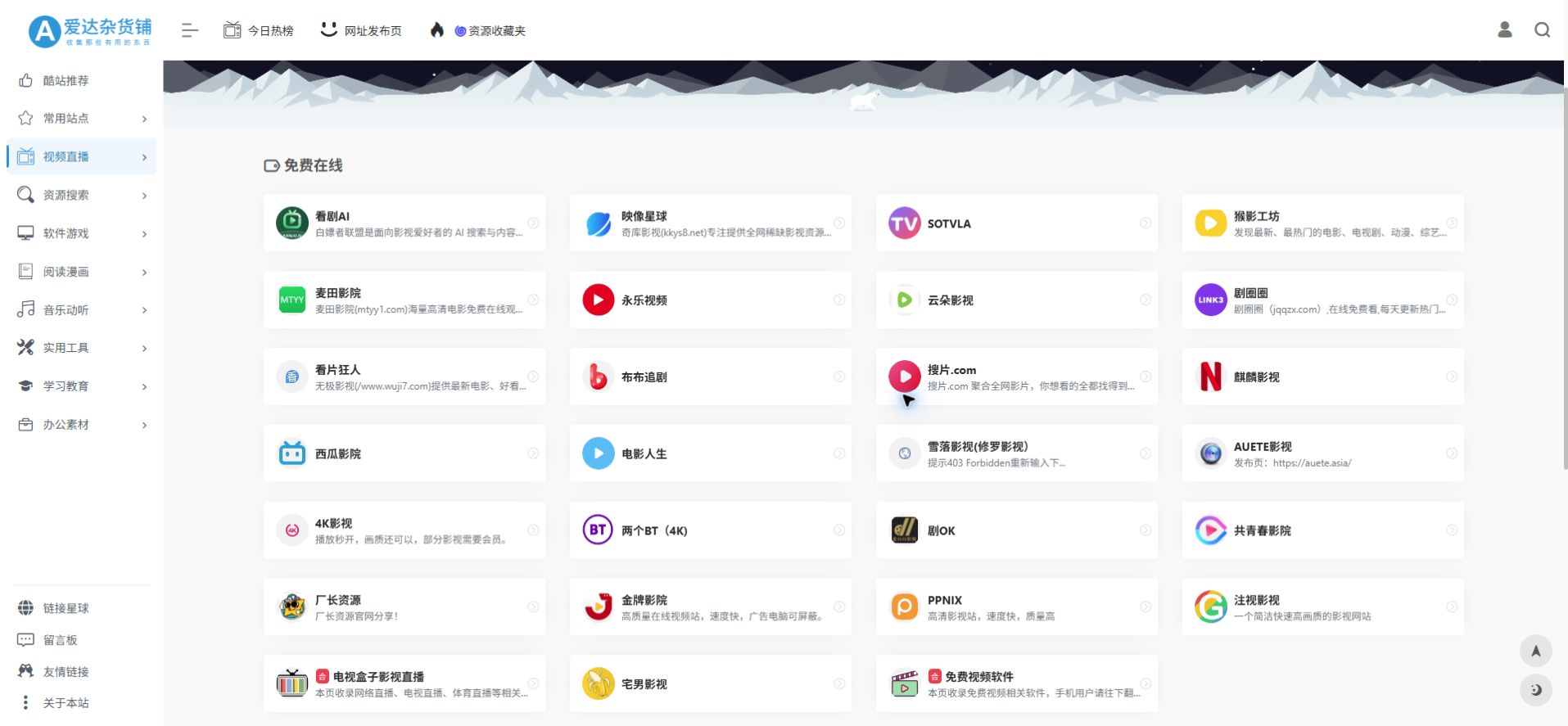
Task: Click the back-to-top arrow button
Action: click(x=1536, y=652)
